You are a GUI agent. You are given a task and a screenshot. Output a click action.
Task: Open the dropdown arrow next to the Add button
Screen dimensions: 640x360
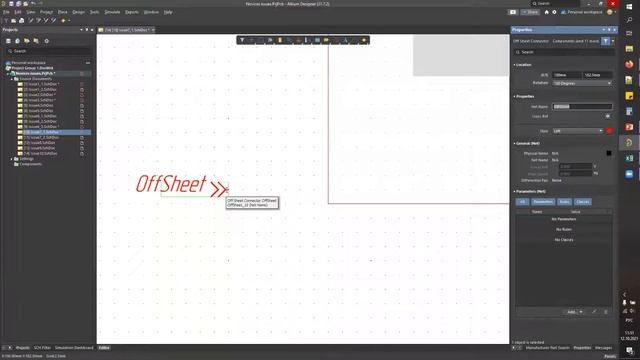point(581,312)
